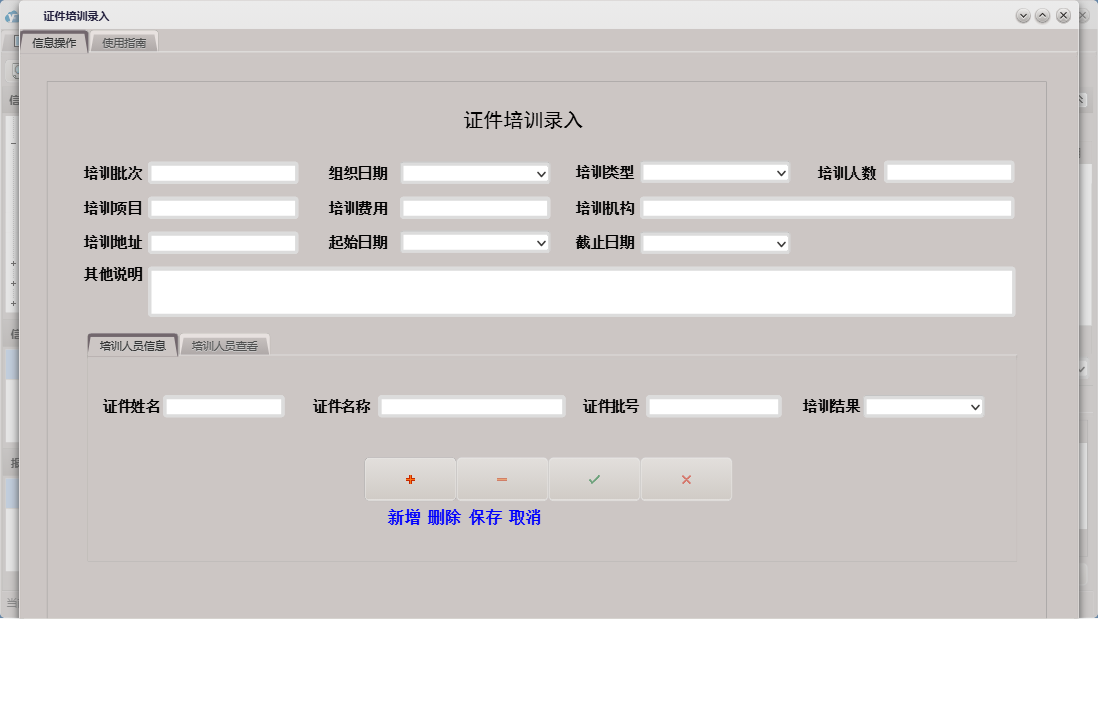Click the down-chevron shade button on the title bar
This screenshot has height=705, width=1098.
(x=1023, y=15)
